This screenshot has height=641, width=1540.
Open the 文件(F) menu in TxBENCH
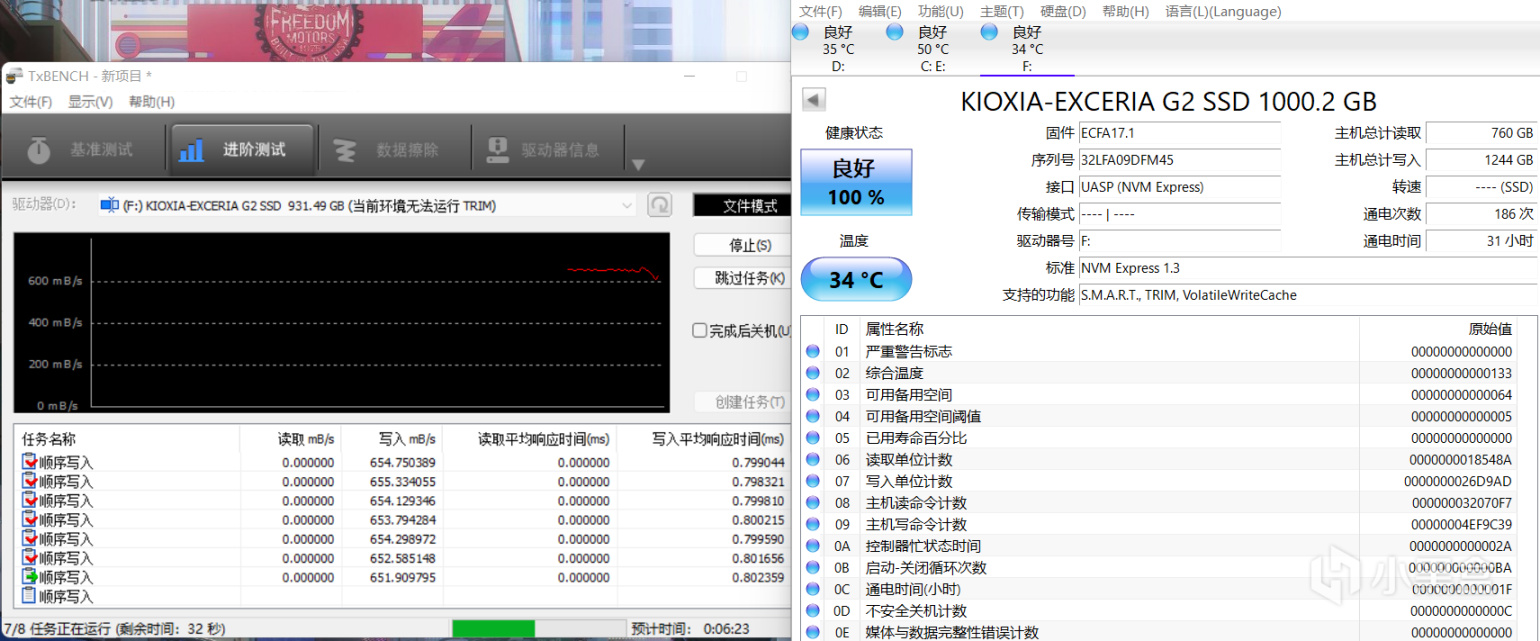point(31,102)
